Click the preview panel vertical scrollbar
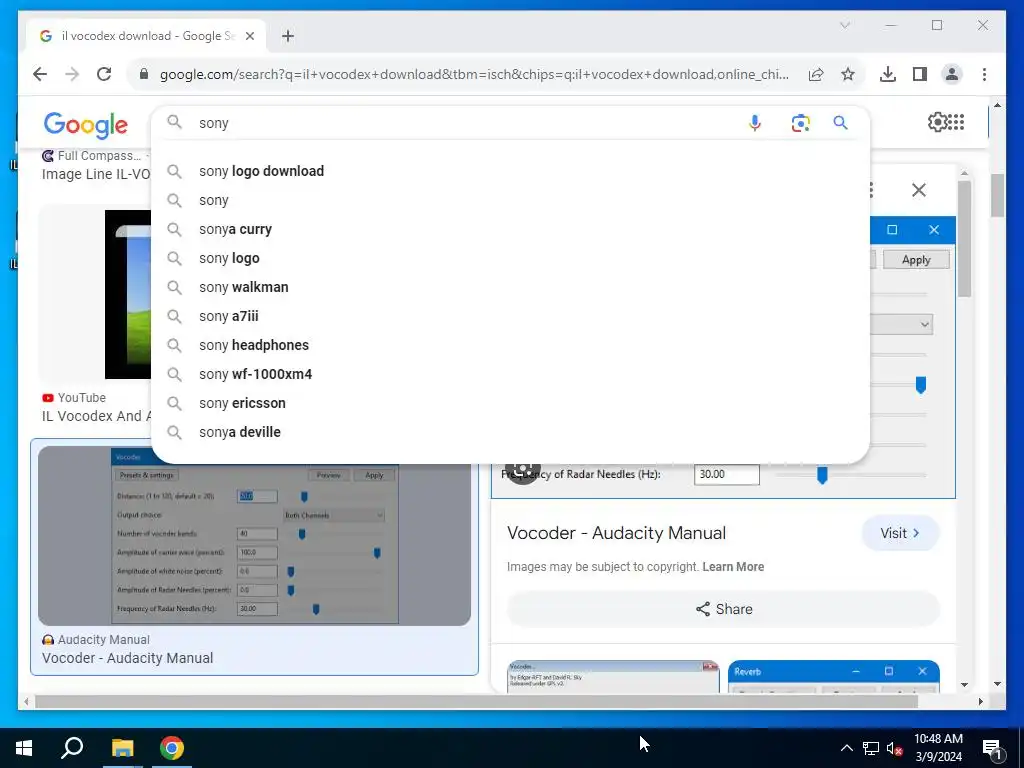The width and height of the screenshot is (1024, 768). tap(965, 239)
